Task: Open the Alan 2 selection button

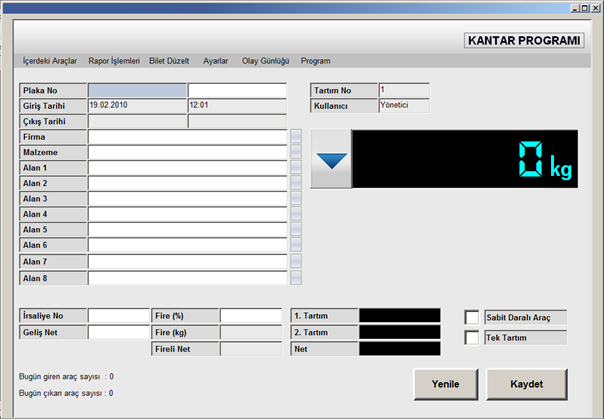Action: coord(296,183)
